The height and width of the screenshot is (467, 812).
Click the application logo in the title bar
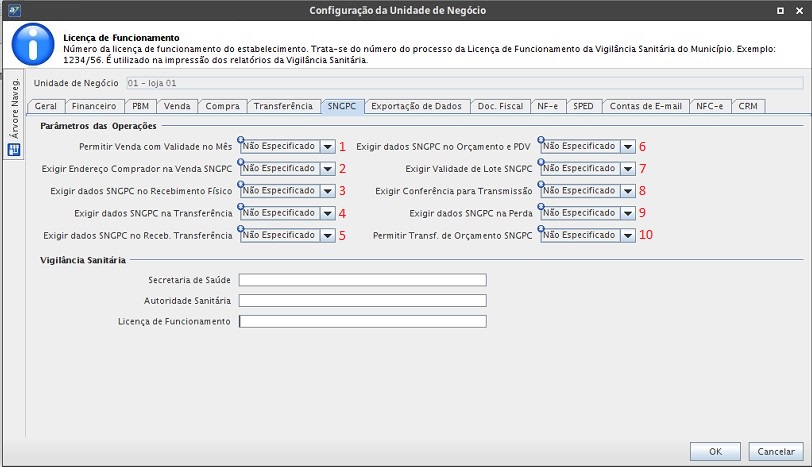click(x=12, y=10)
